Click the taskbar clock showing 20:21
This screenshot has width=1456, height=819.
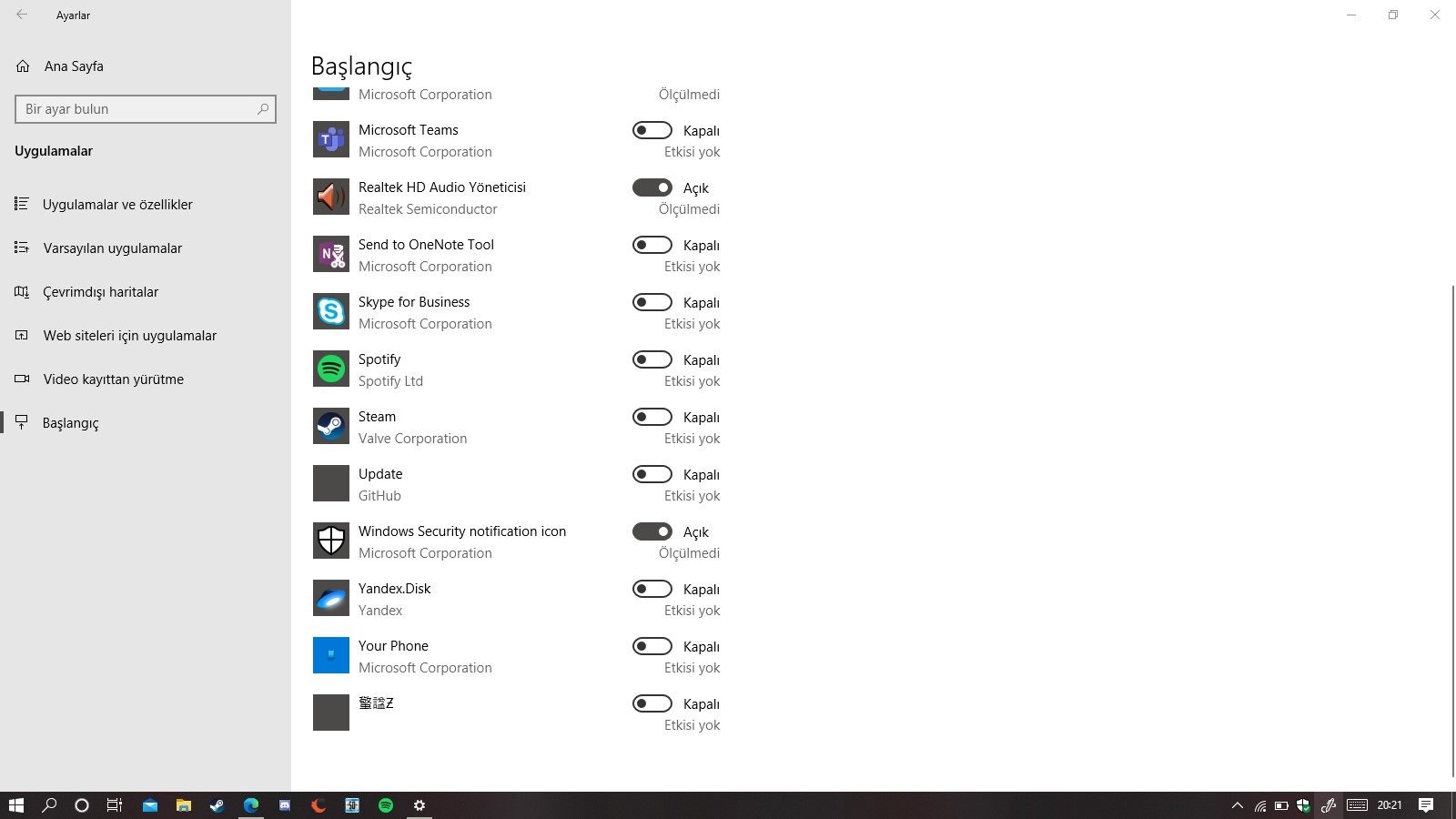[x=1390, y=805]
